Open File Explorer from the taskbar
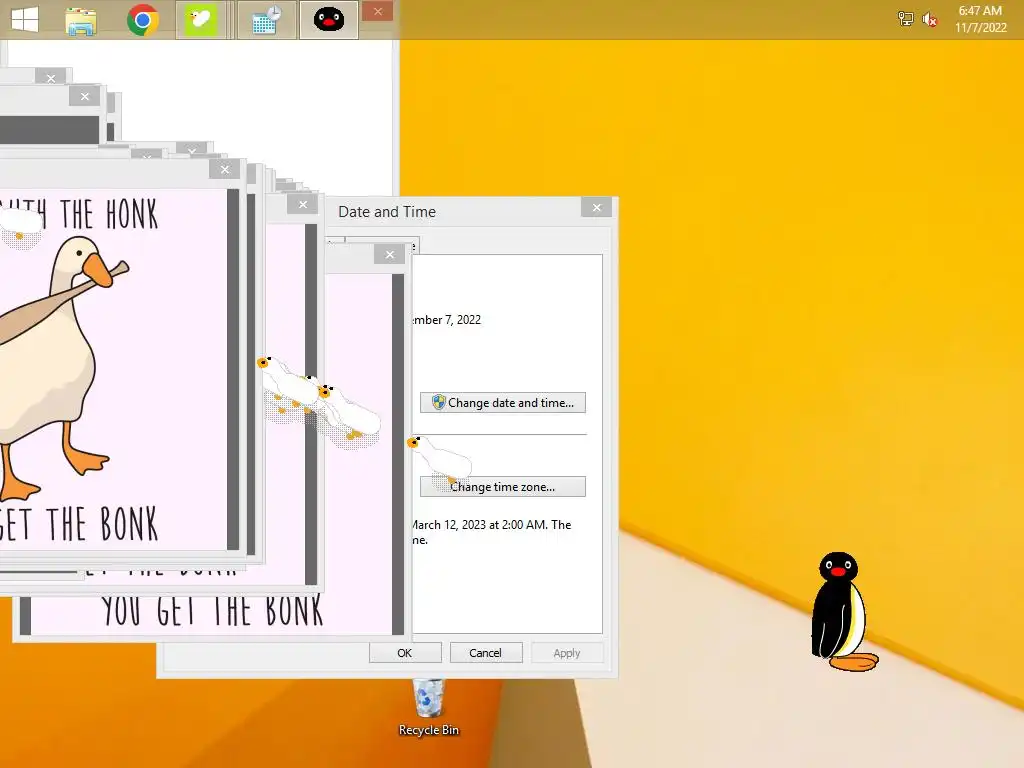The image size is (1024, 768). pos(81,20)
